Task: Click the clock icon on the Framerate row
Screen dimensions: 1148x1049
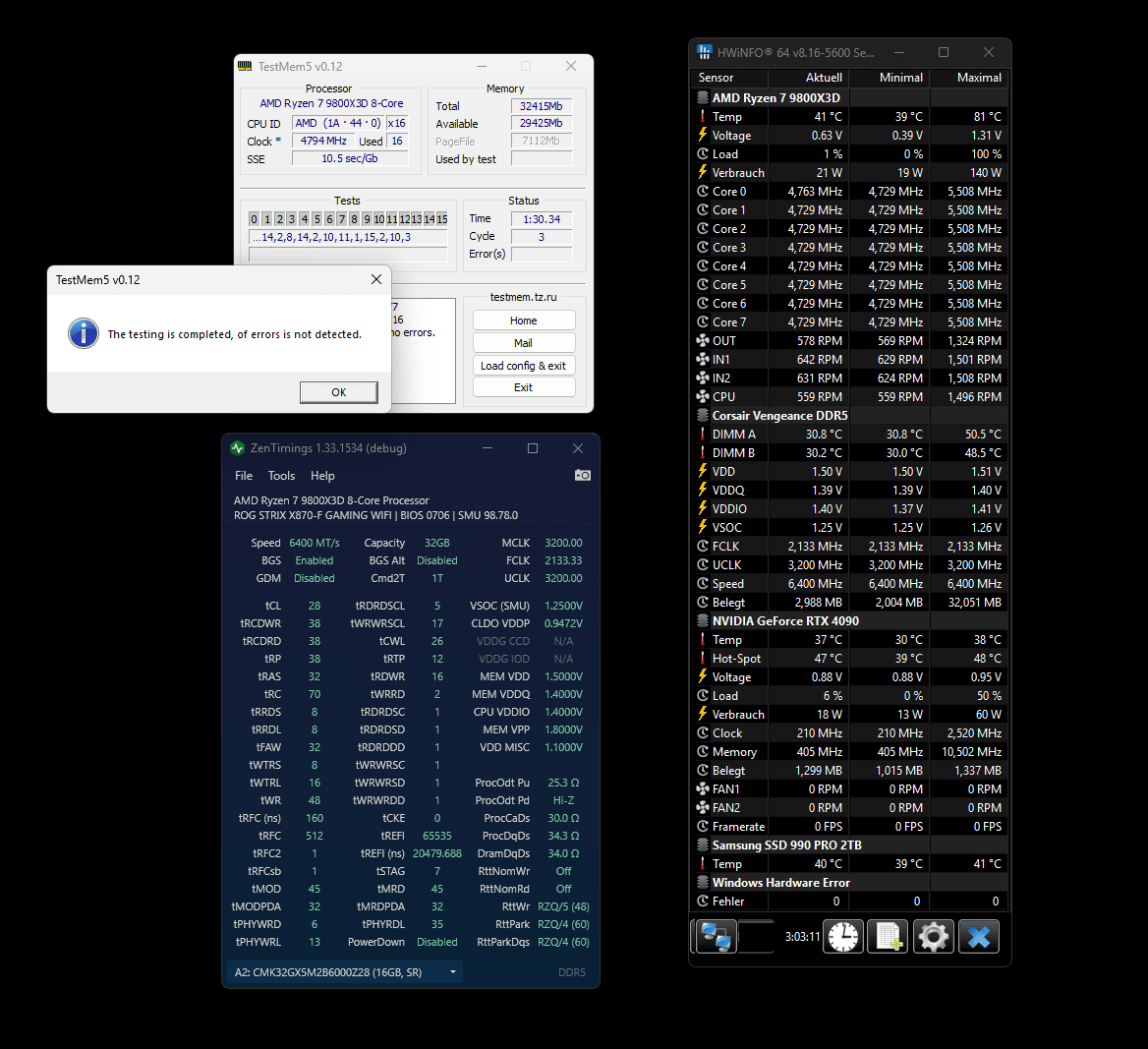Action: point(703,826)
